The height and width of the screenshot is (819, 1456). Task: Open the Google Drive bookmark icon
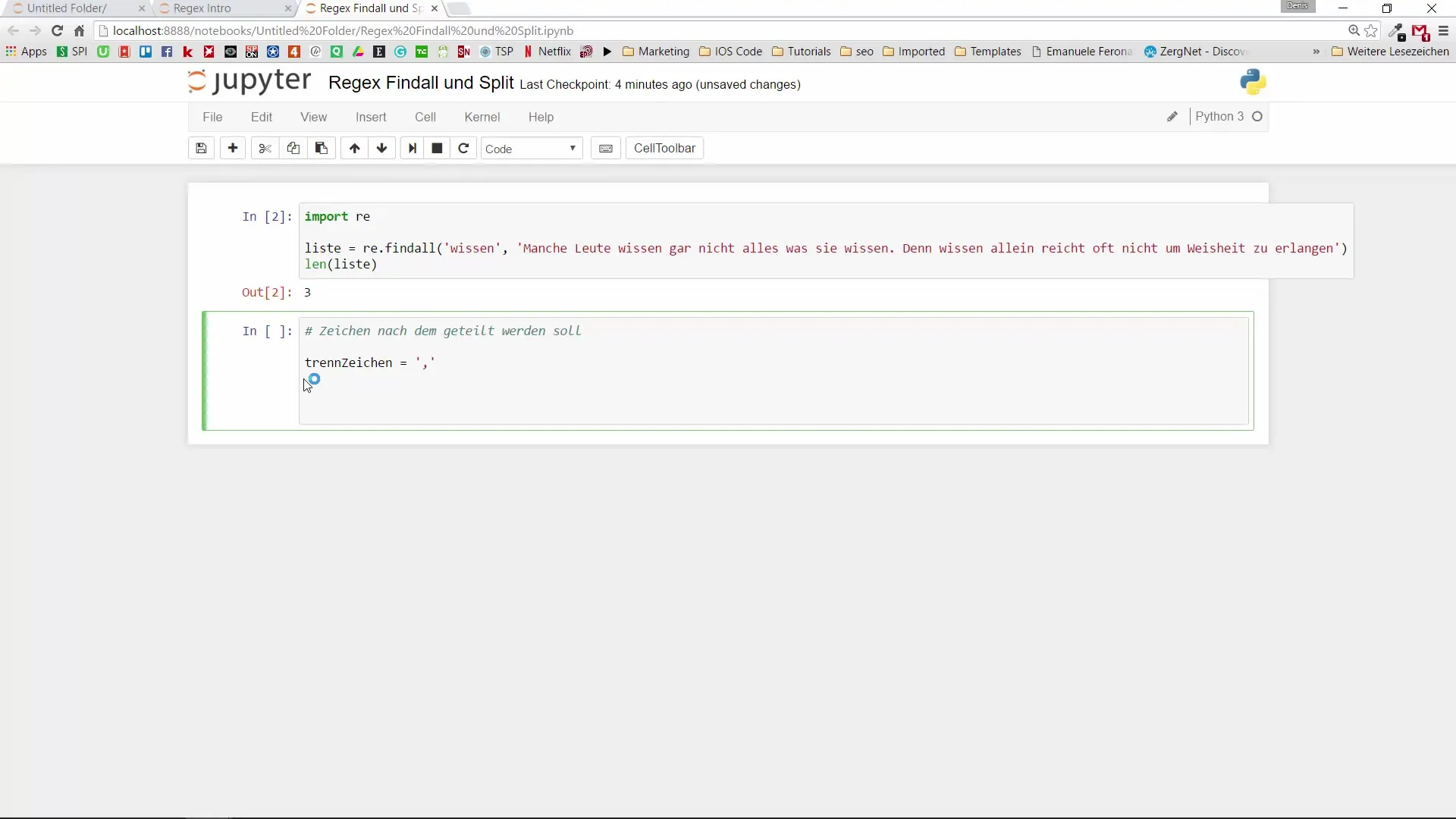pos(358,52)
